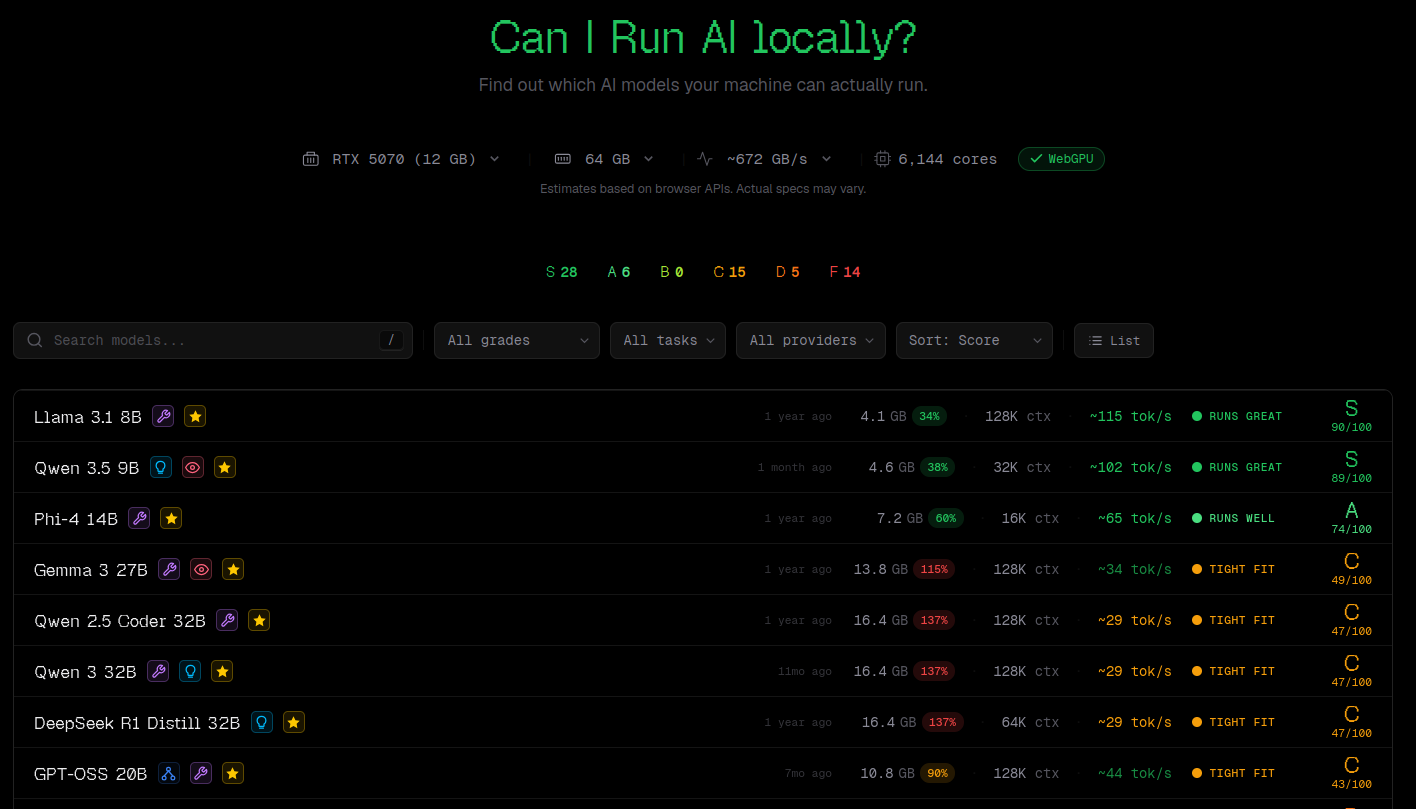
Task: Filter by grade B 0
Action: pos(672,272)
